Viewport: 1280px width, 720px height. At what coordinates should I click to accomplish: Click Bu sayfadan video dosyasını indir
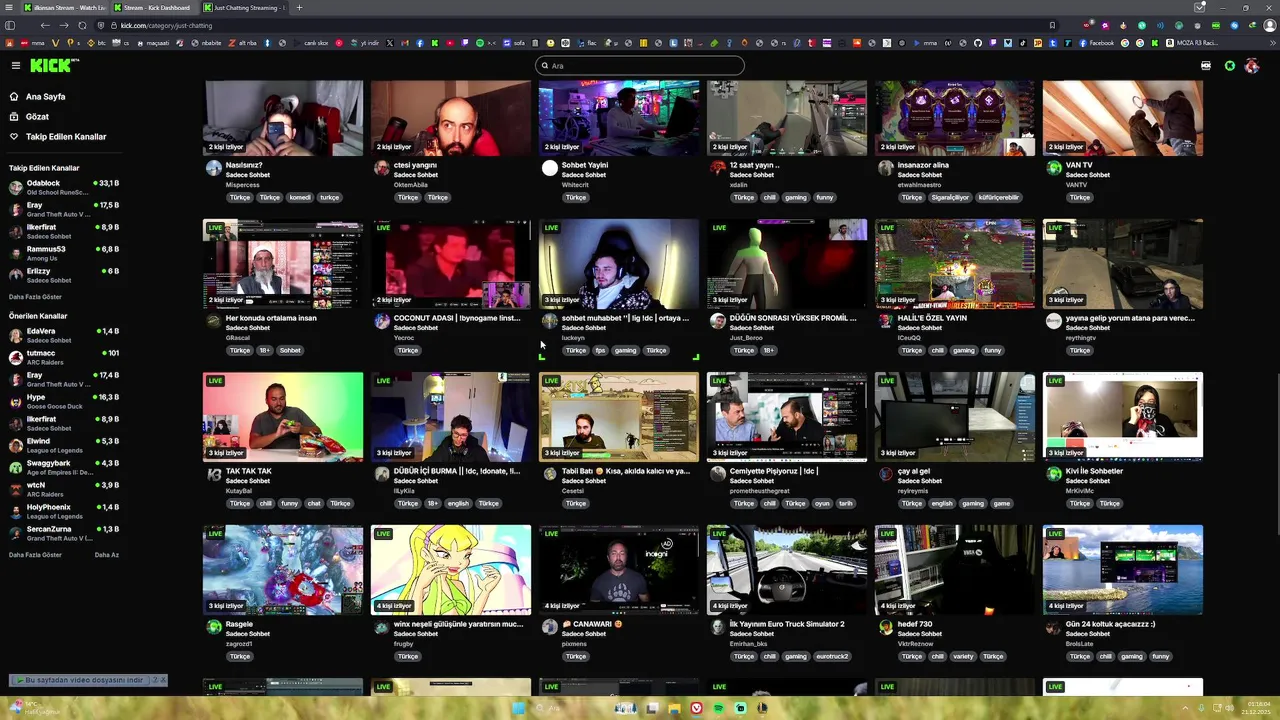(83, 680)
